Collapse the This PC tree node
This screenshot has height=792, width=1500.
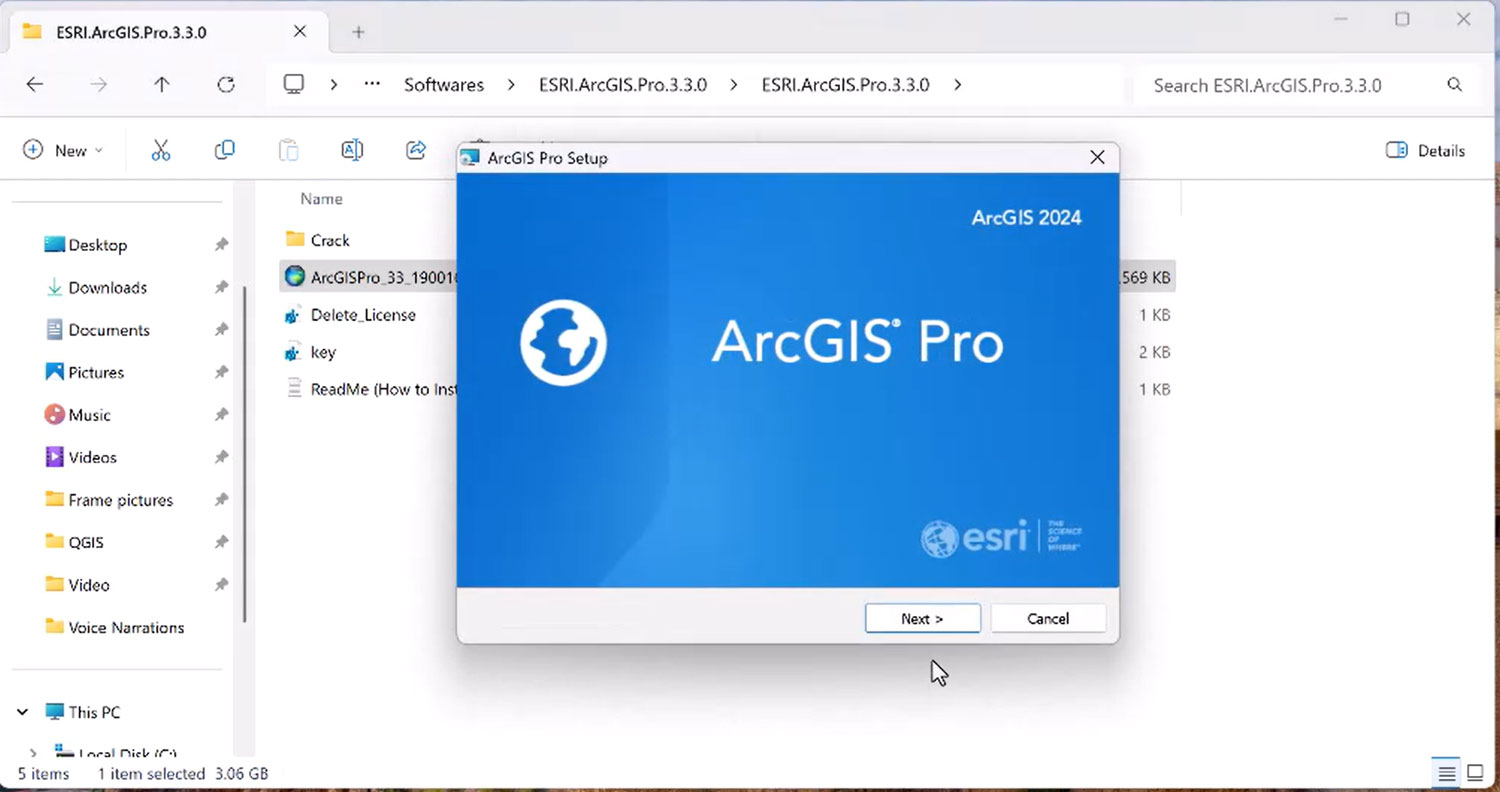[x=22, y=713]
